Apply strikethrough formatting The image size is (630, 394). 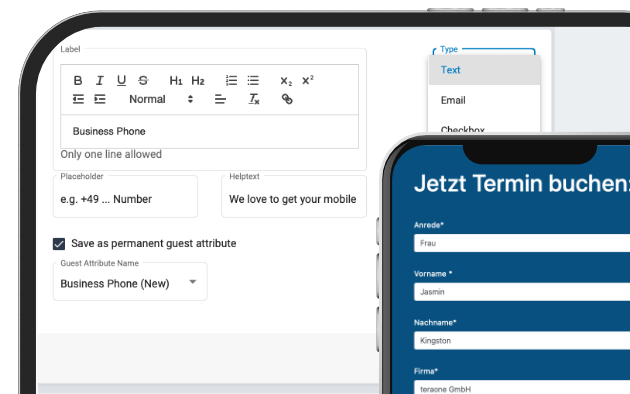click(143, 80)
